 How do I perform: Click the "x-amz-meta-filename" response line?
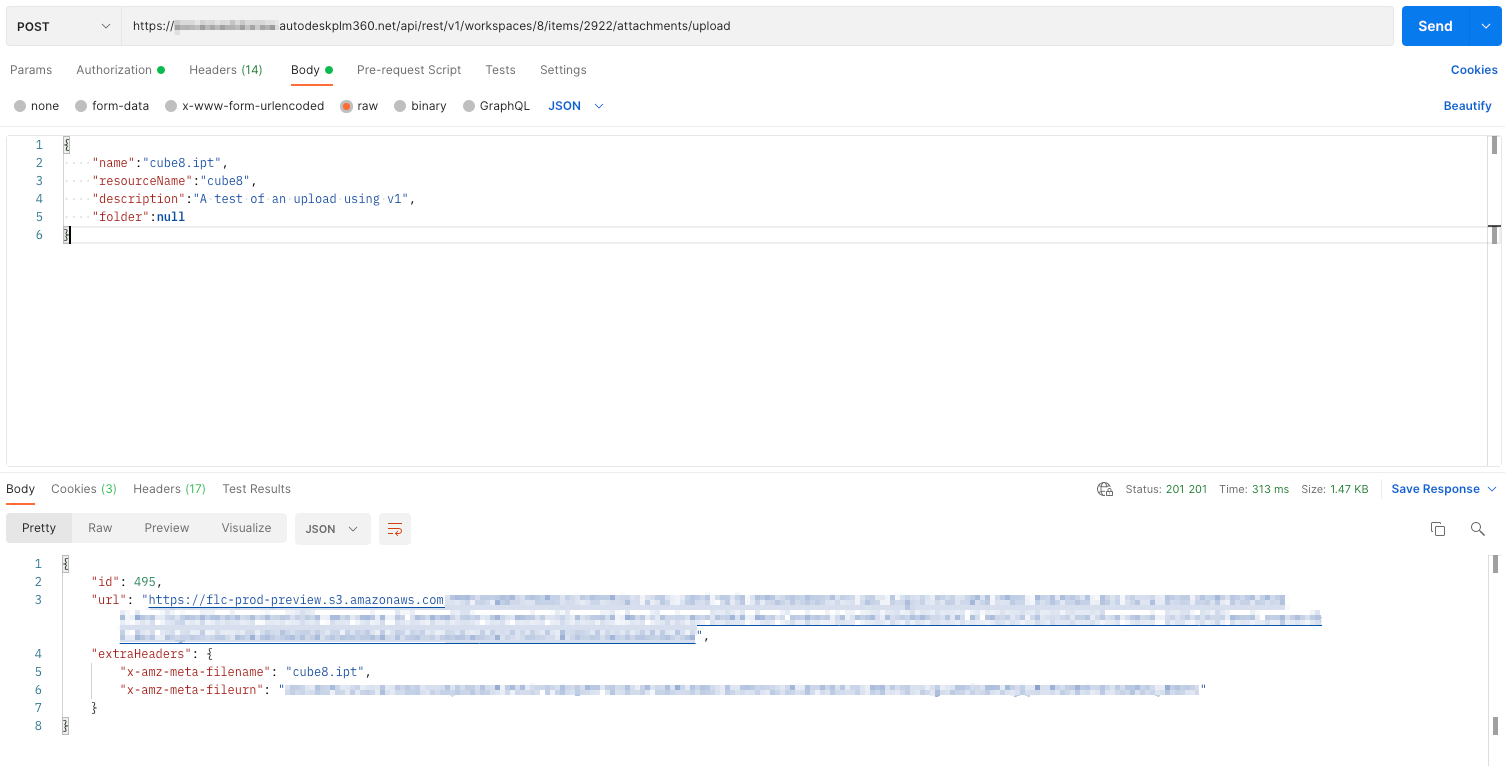click(245, 672)
